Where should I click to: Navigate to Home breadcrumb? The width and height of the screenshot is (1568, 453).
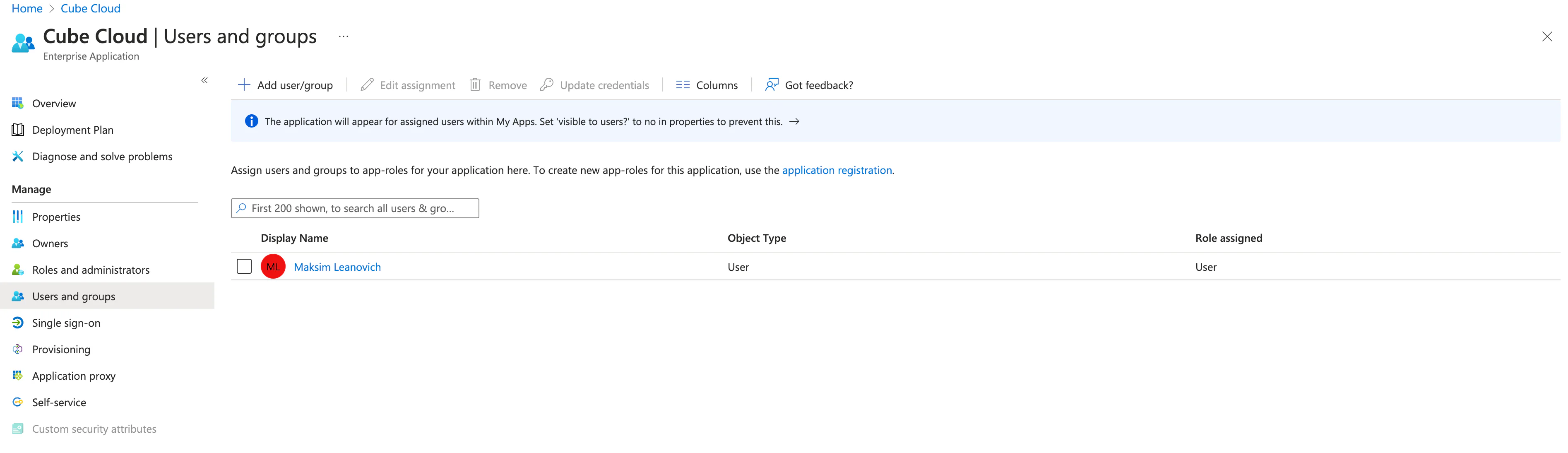[x=27, y=9]
